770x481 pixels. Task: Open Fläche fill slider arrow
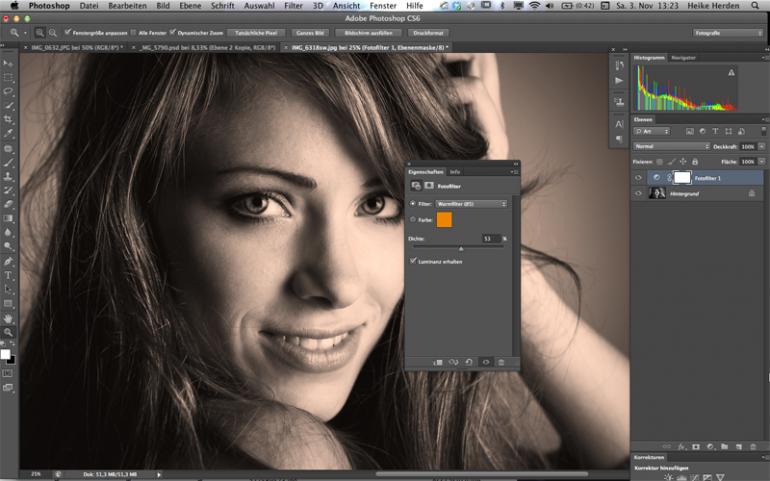pyautogui.click(x=762, y=162)
